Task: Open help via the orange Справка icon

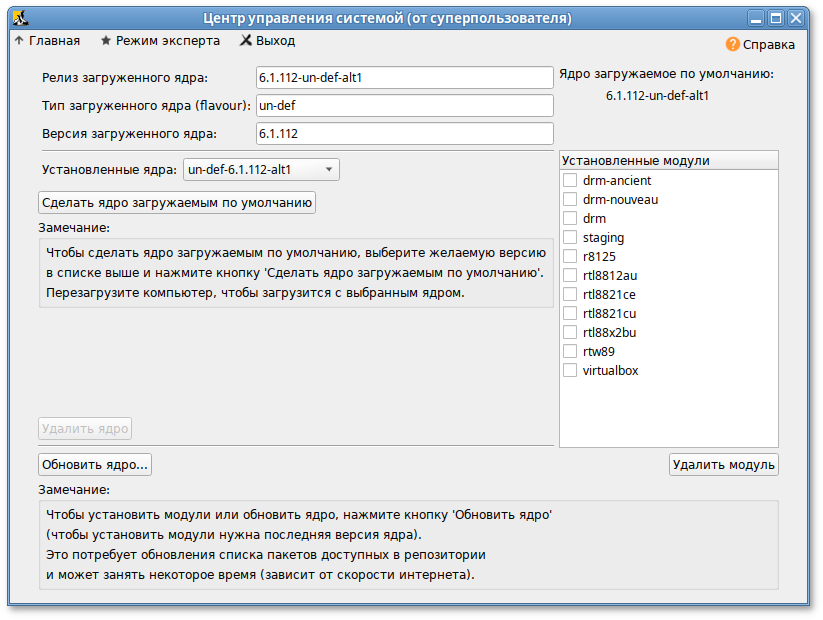Action: [733, 44]
